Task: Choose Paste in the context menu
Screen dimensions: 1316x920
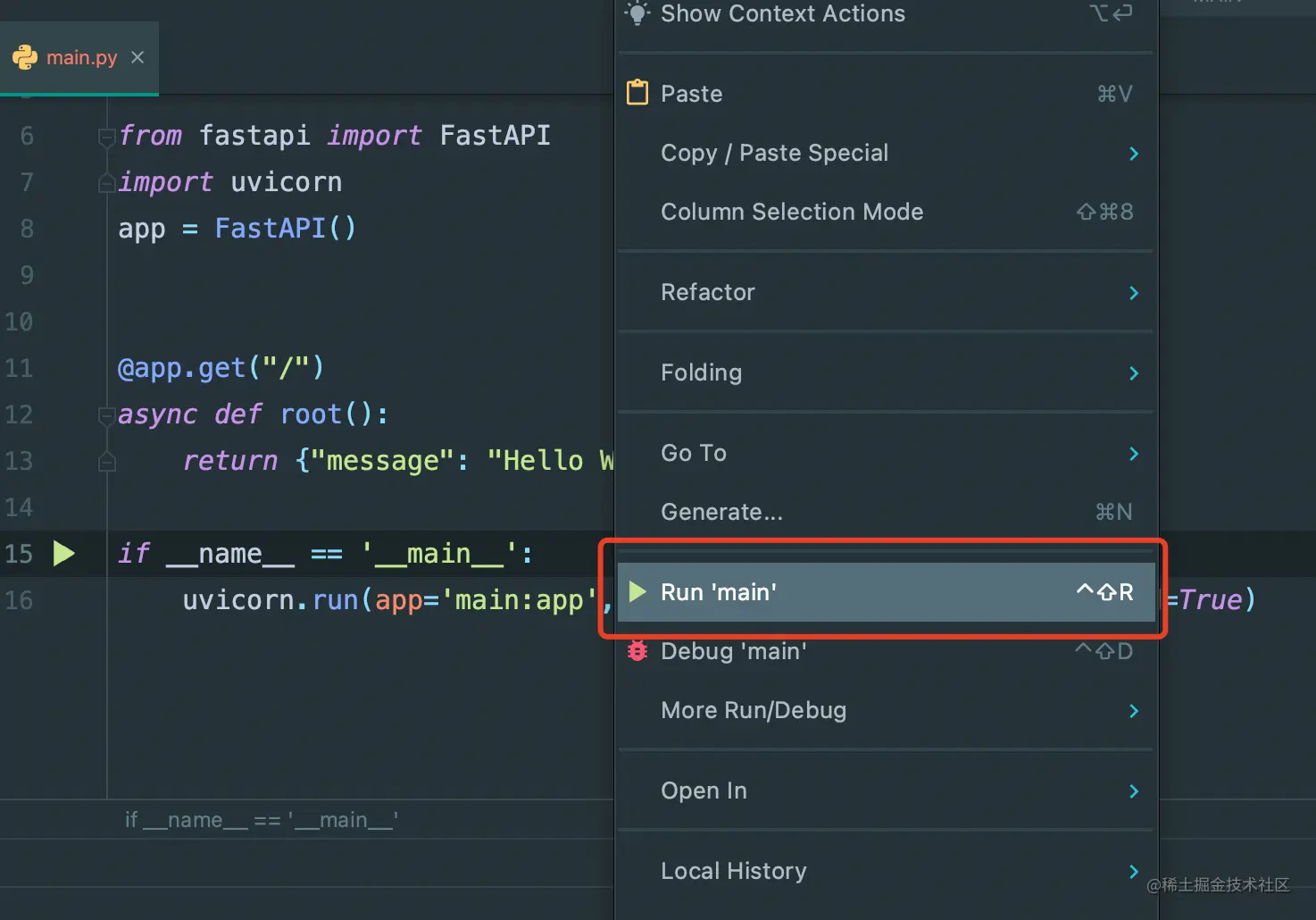Action: click(x=886, y=94)
